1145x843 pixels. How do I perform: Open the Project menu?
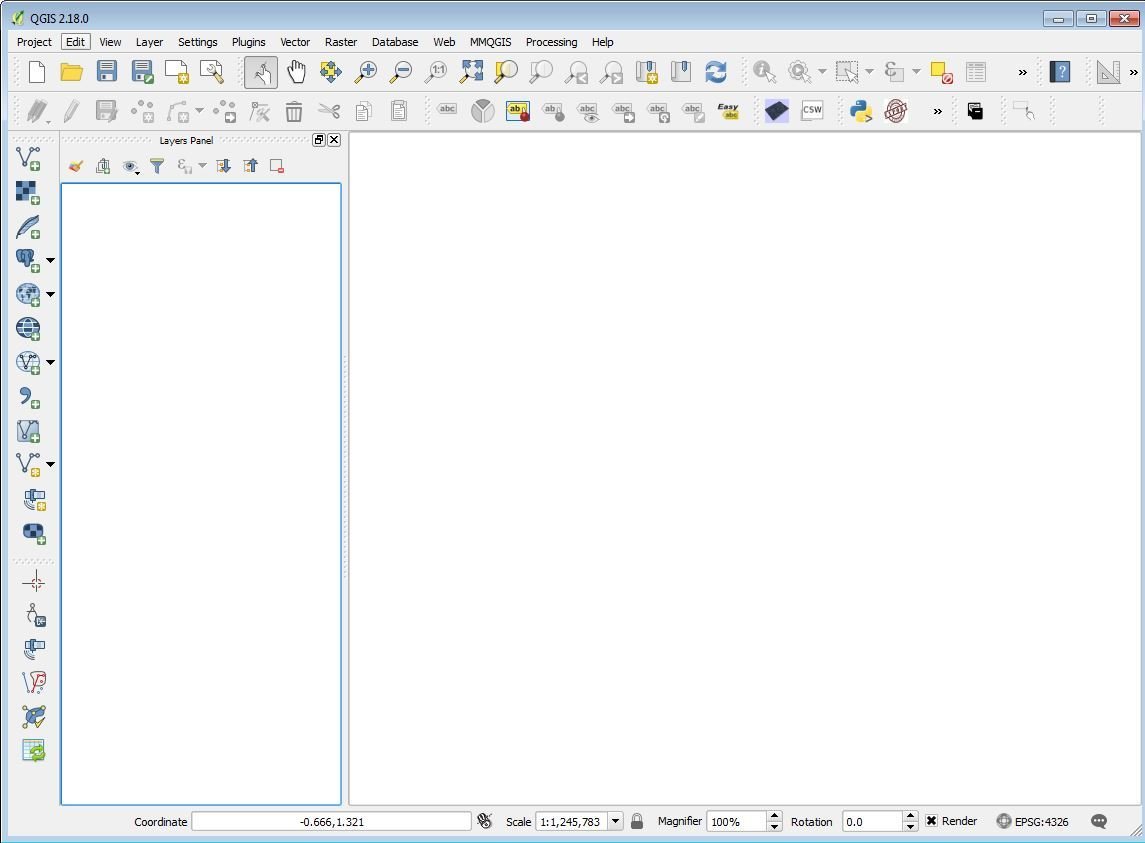click(x=34, y=42)
